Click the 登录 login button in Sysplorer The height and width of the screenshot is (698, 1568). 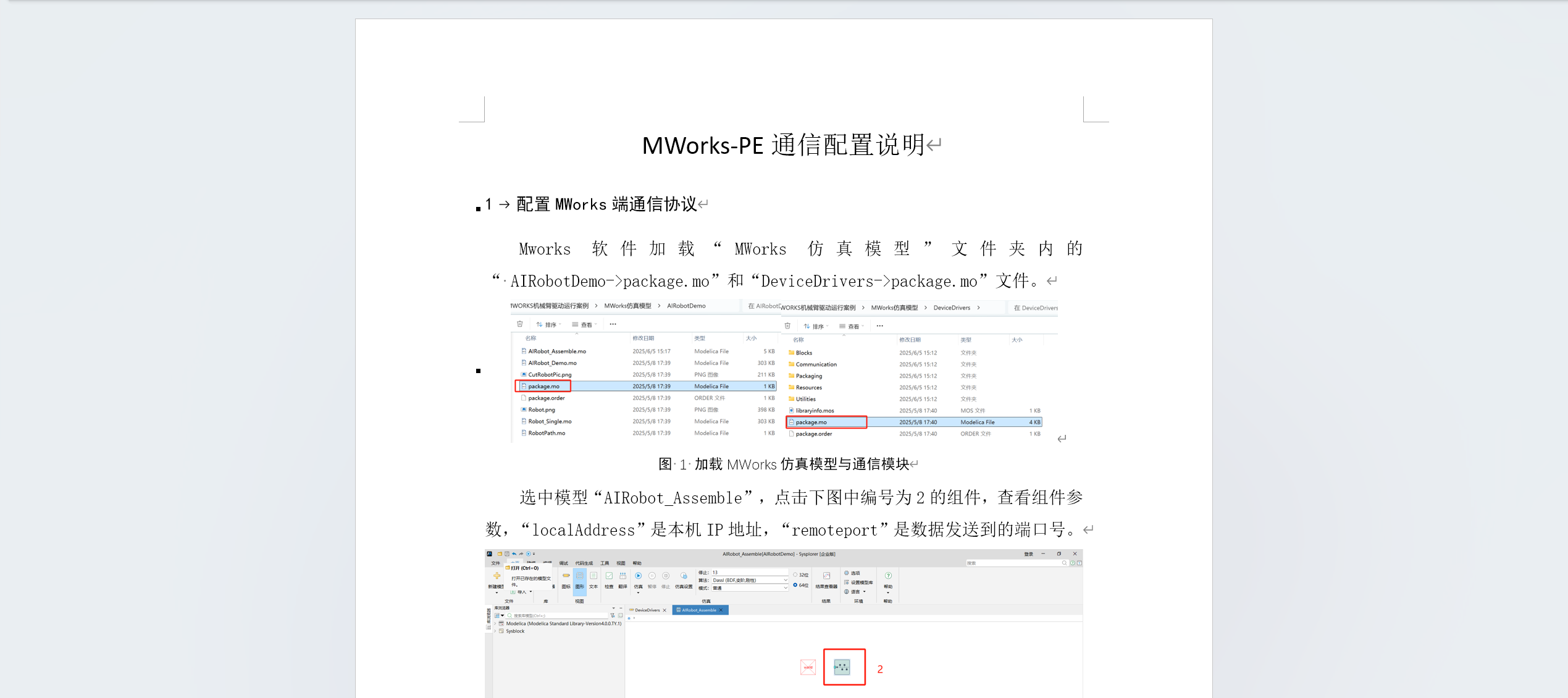(1029, 554)
